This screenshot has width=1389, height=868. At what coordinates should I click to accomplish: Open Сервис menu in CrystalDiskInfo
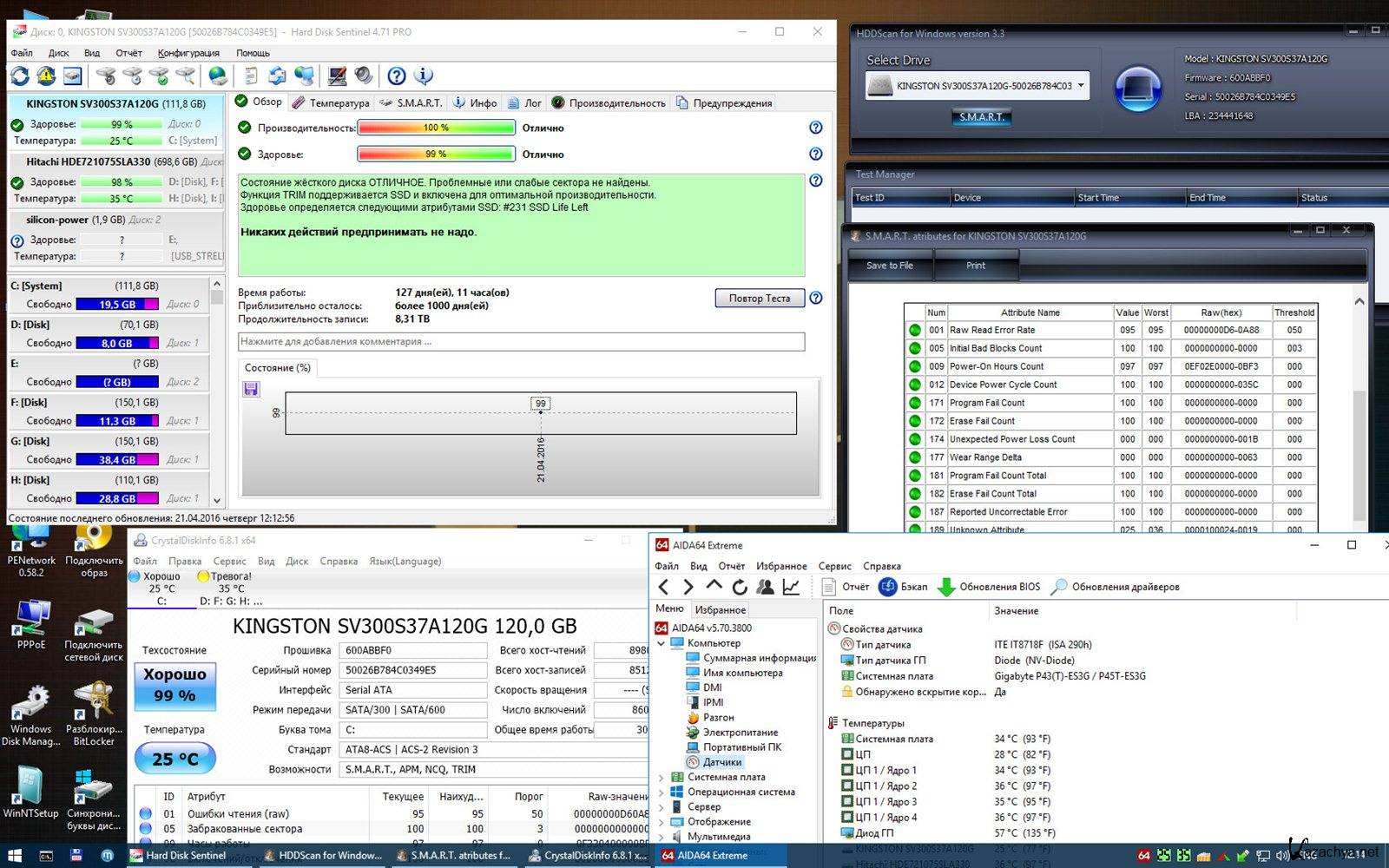[230, 562]
